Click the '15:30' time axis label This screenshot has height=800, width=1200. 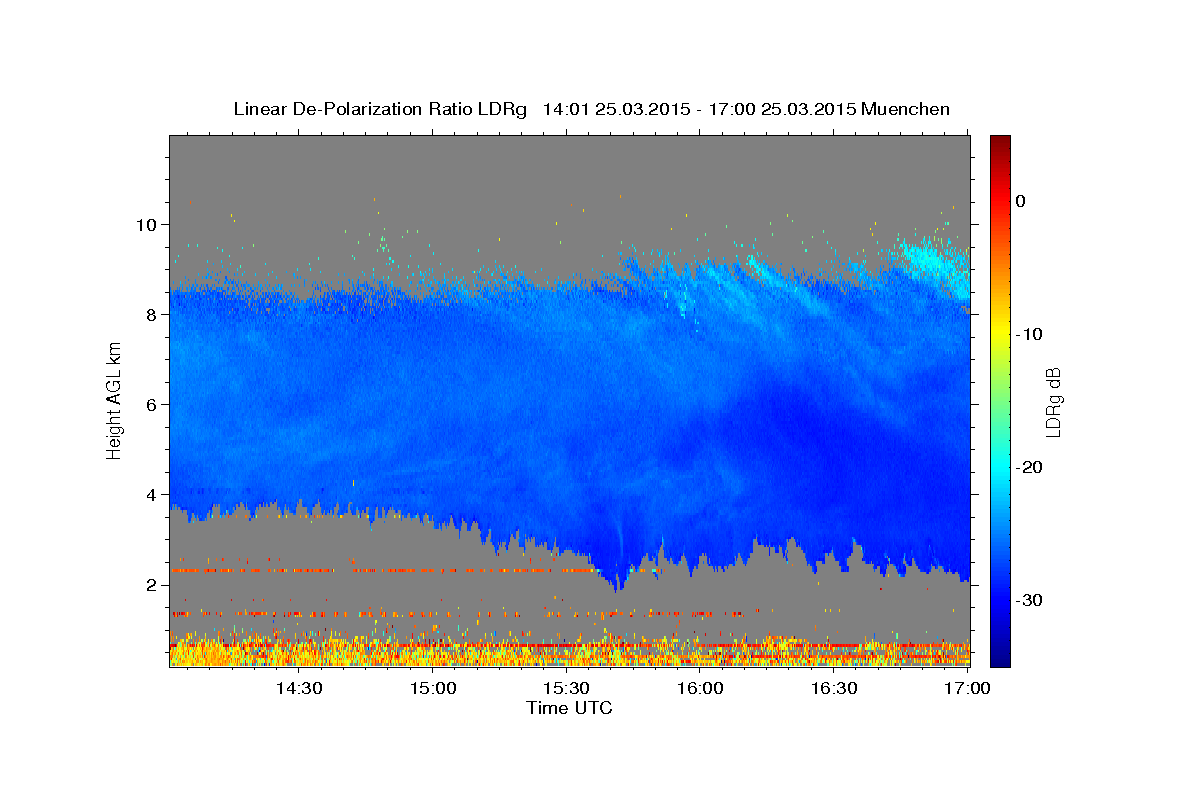coord(567,689)
